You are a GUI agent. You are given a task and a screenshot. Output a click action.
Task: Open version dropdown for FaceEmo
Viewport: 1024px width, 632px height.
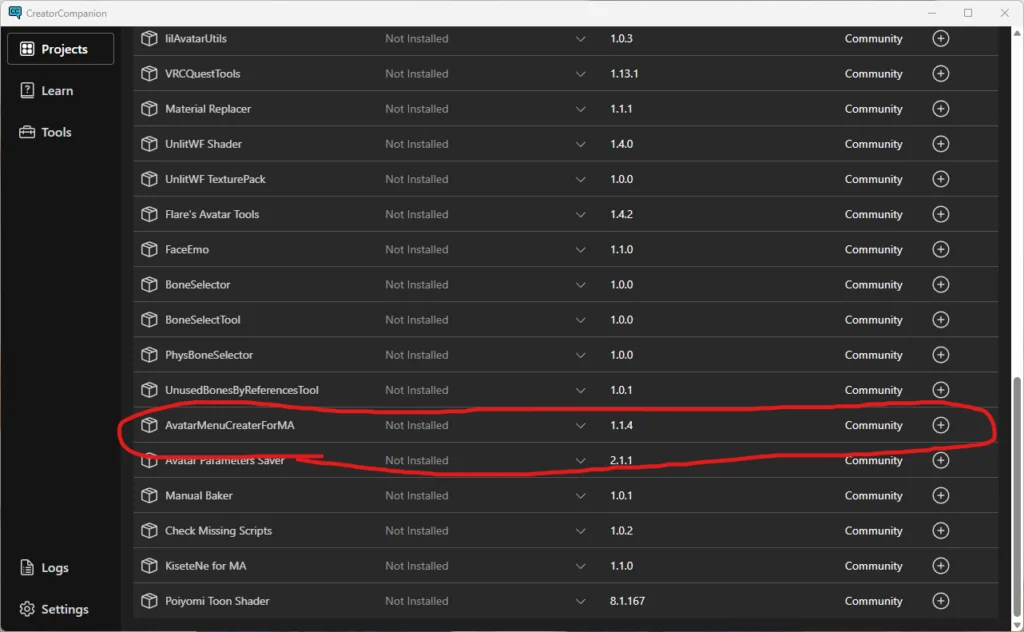point(580,250)
